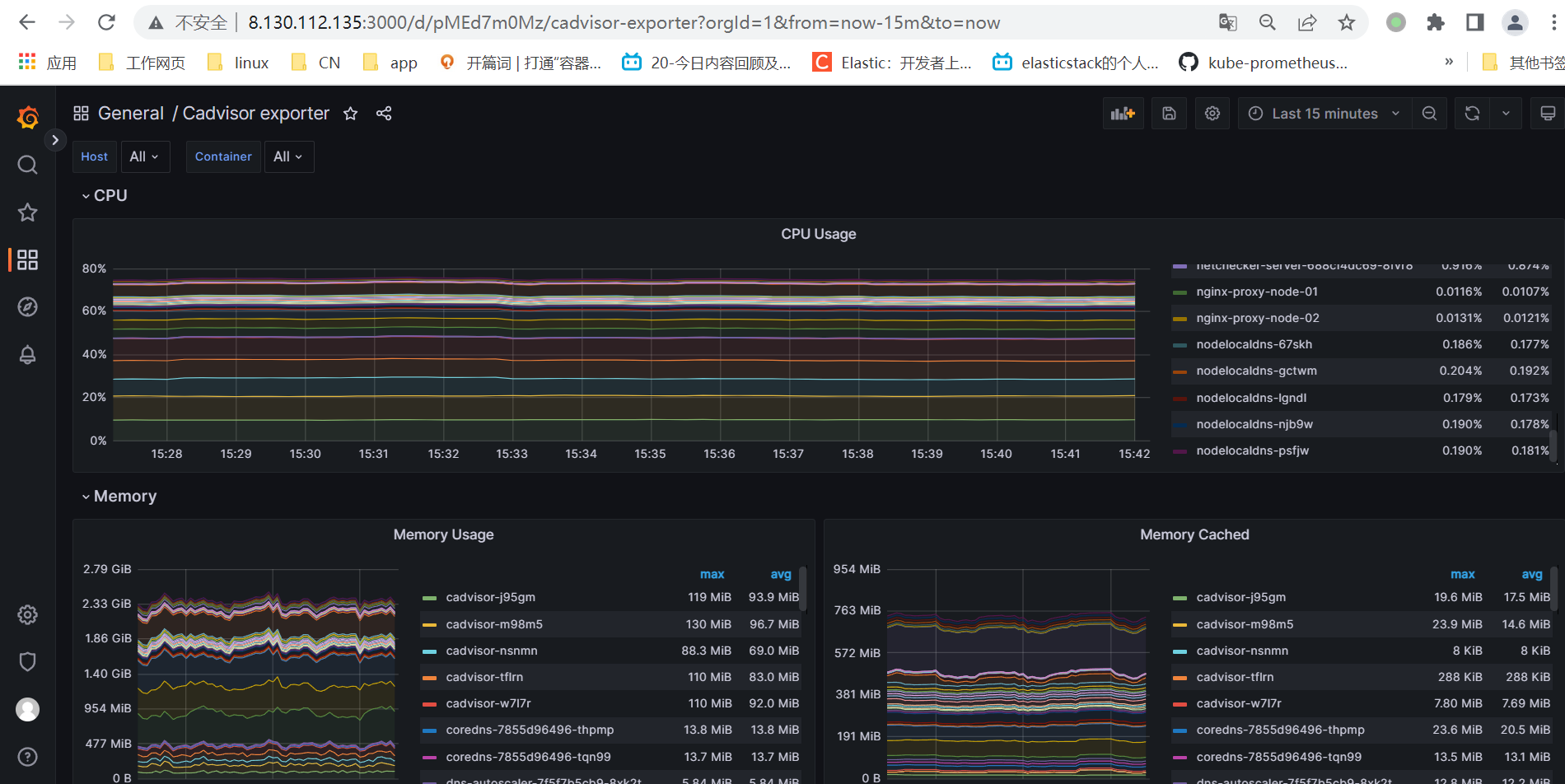Toggle nginx-proxy-node-01 series in CPU legend
Image resolution: width=1565 pixels, height=784 pixels.
tap(1257, 292)
